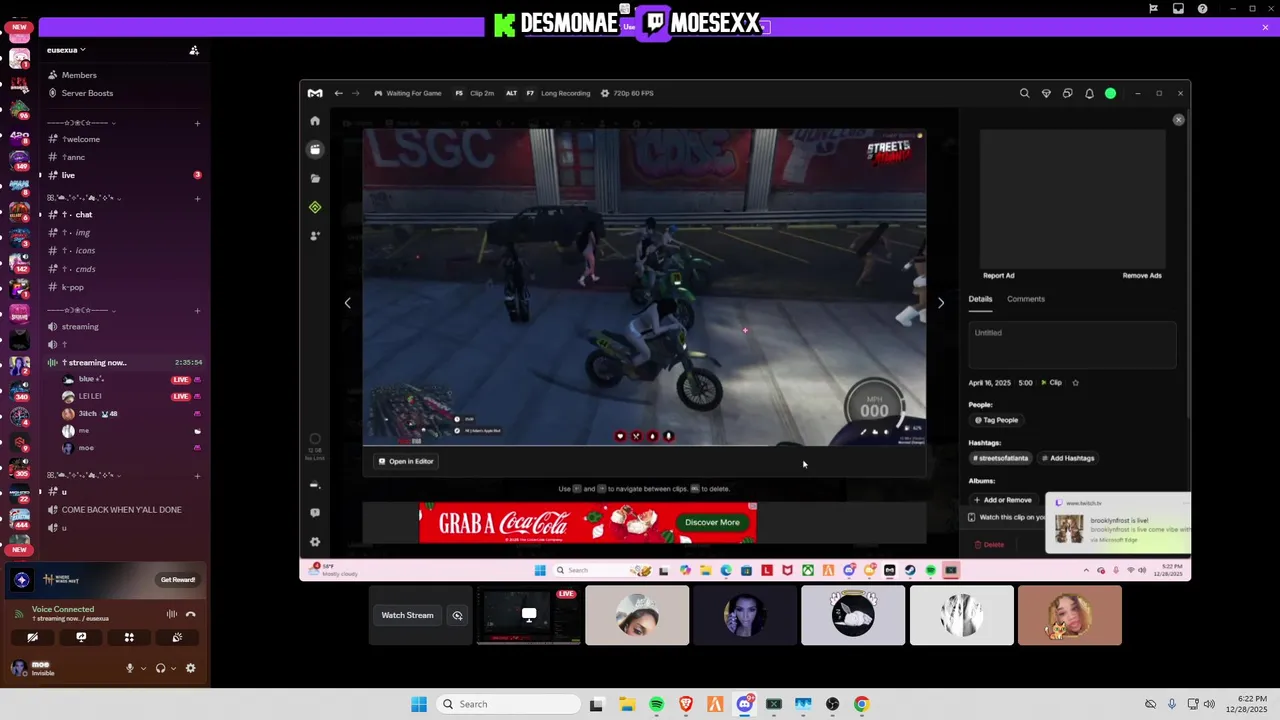Screen dimensions: 1280x720
Task: Mute the microphone in user panel
Action: [129, 668]
